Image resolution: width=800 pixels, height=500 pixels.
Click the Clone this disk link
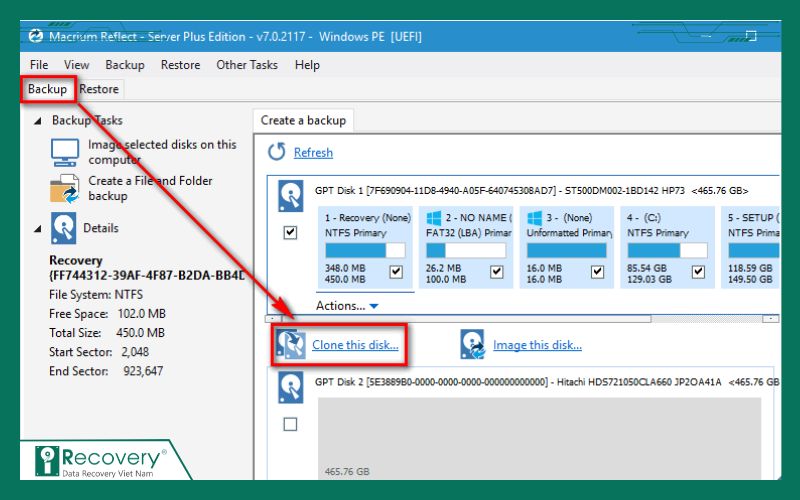355,345
